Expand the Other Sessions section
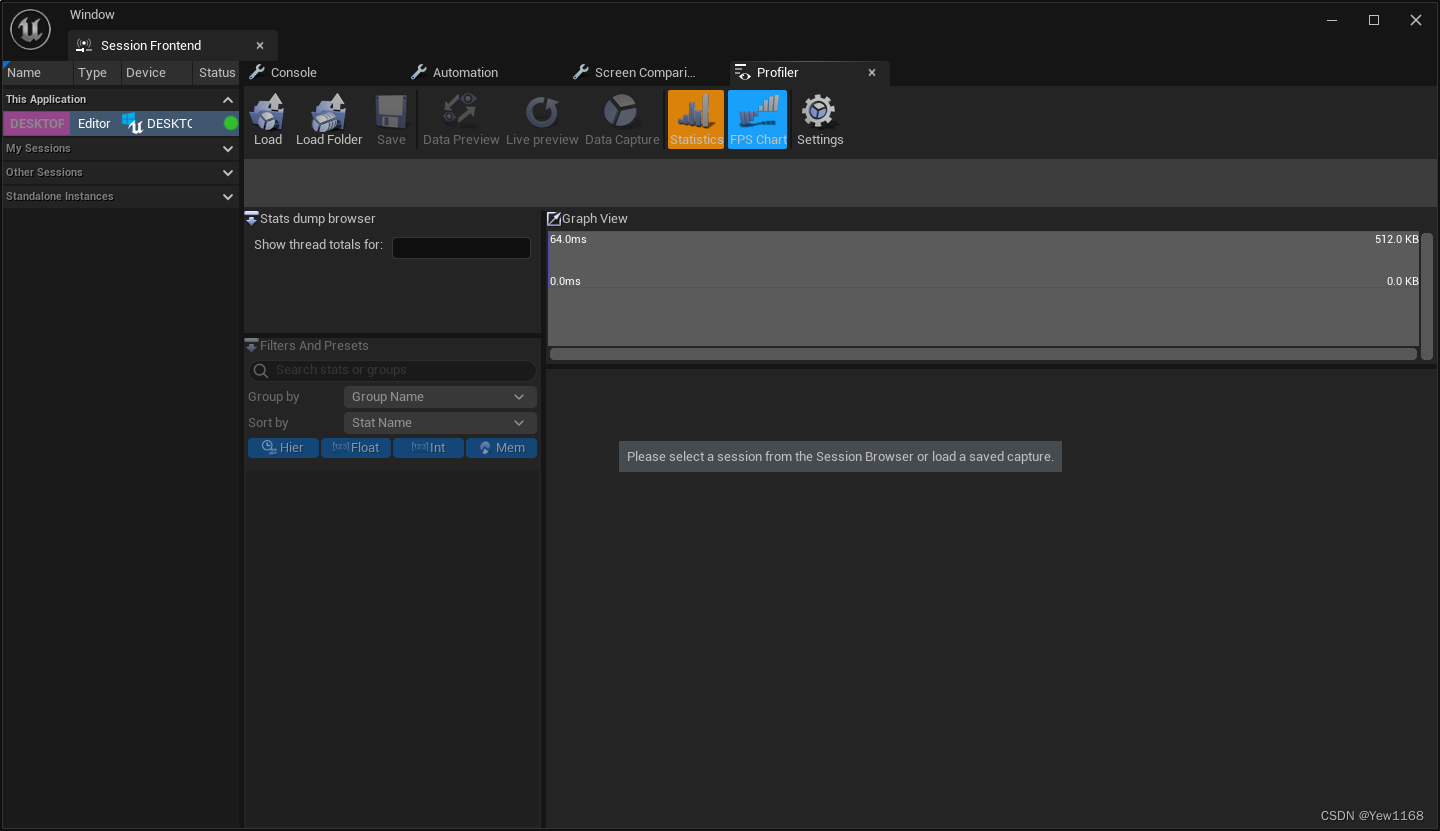Viewport: 1440px width, 831px height. pyautogui.click(x=228, y=172)
